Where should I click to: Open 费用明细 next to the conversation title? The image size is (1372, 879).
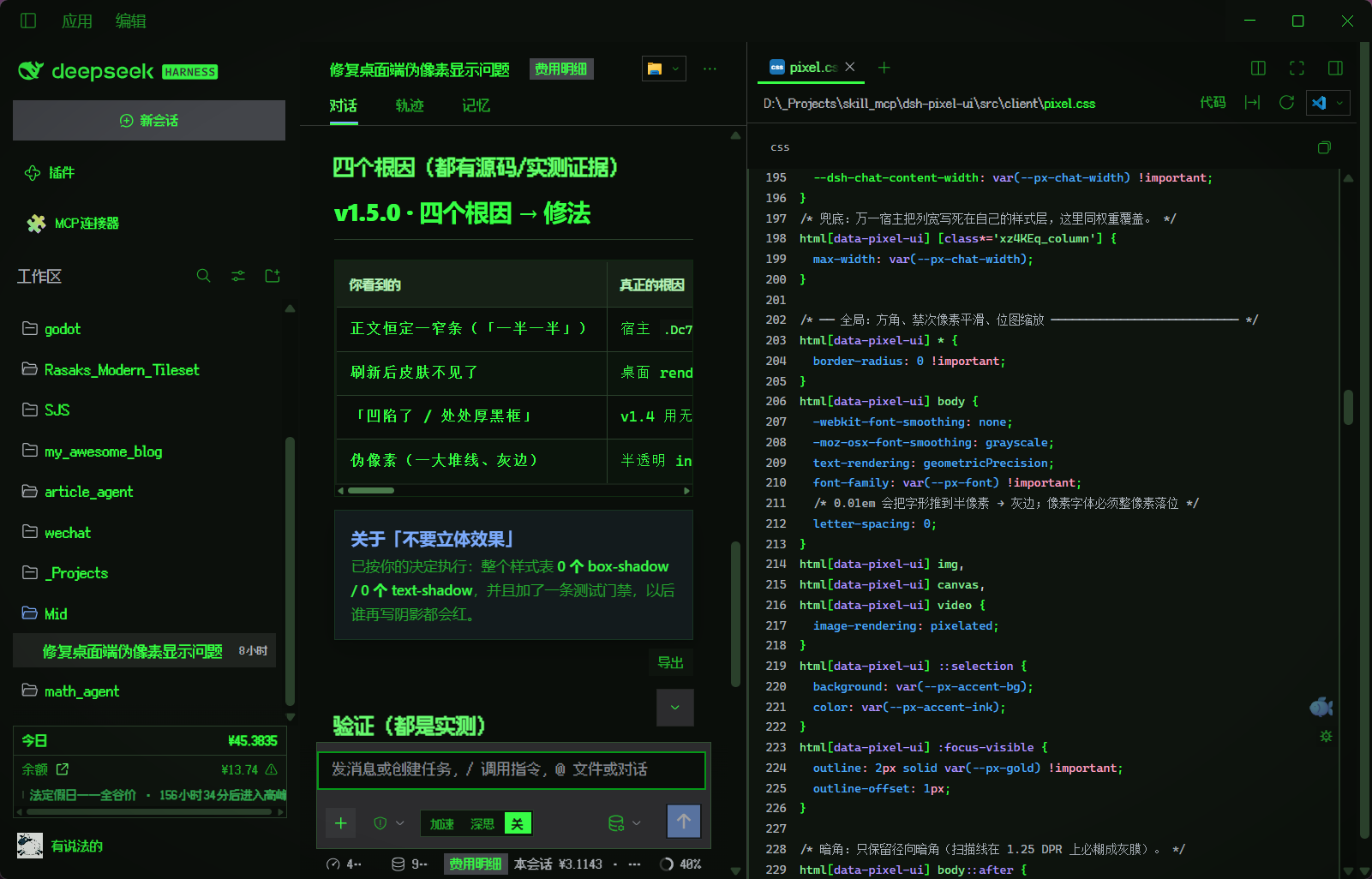click(x=561, y=69)
